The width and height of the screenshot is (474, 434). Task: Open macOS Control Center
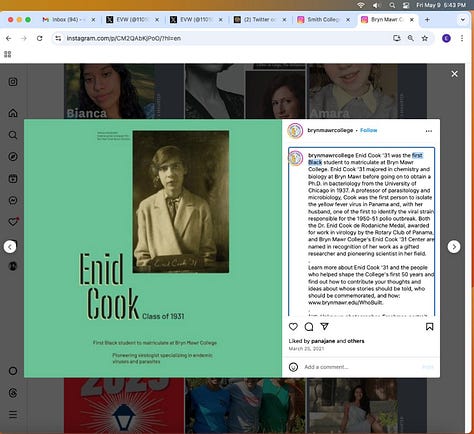pyautogui.click(x=406, y=5)
